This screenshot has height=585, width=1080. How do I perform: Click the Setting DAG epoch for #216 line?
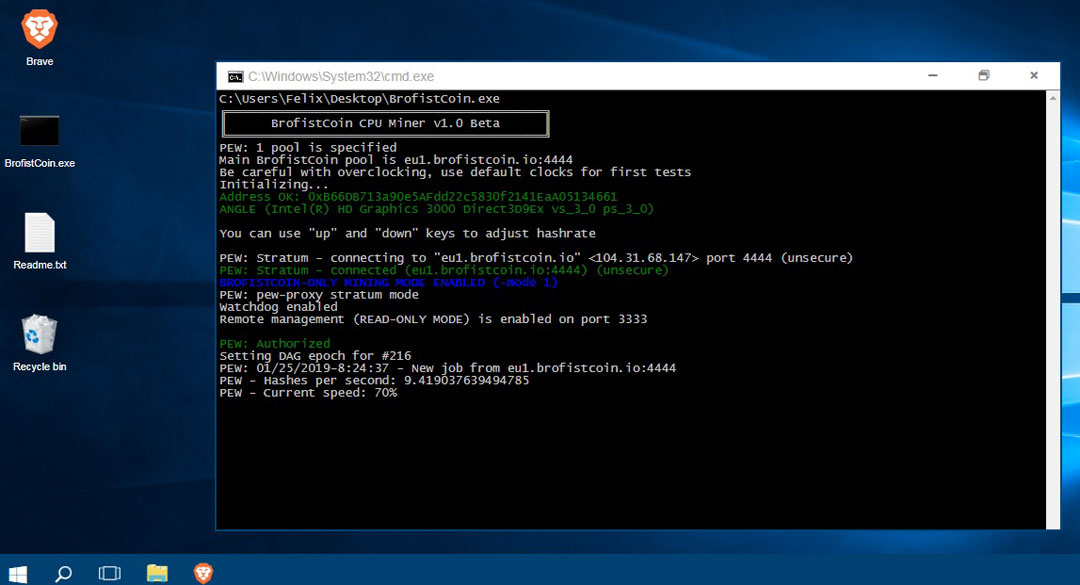point(315,356)
